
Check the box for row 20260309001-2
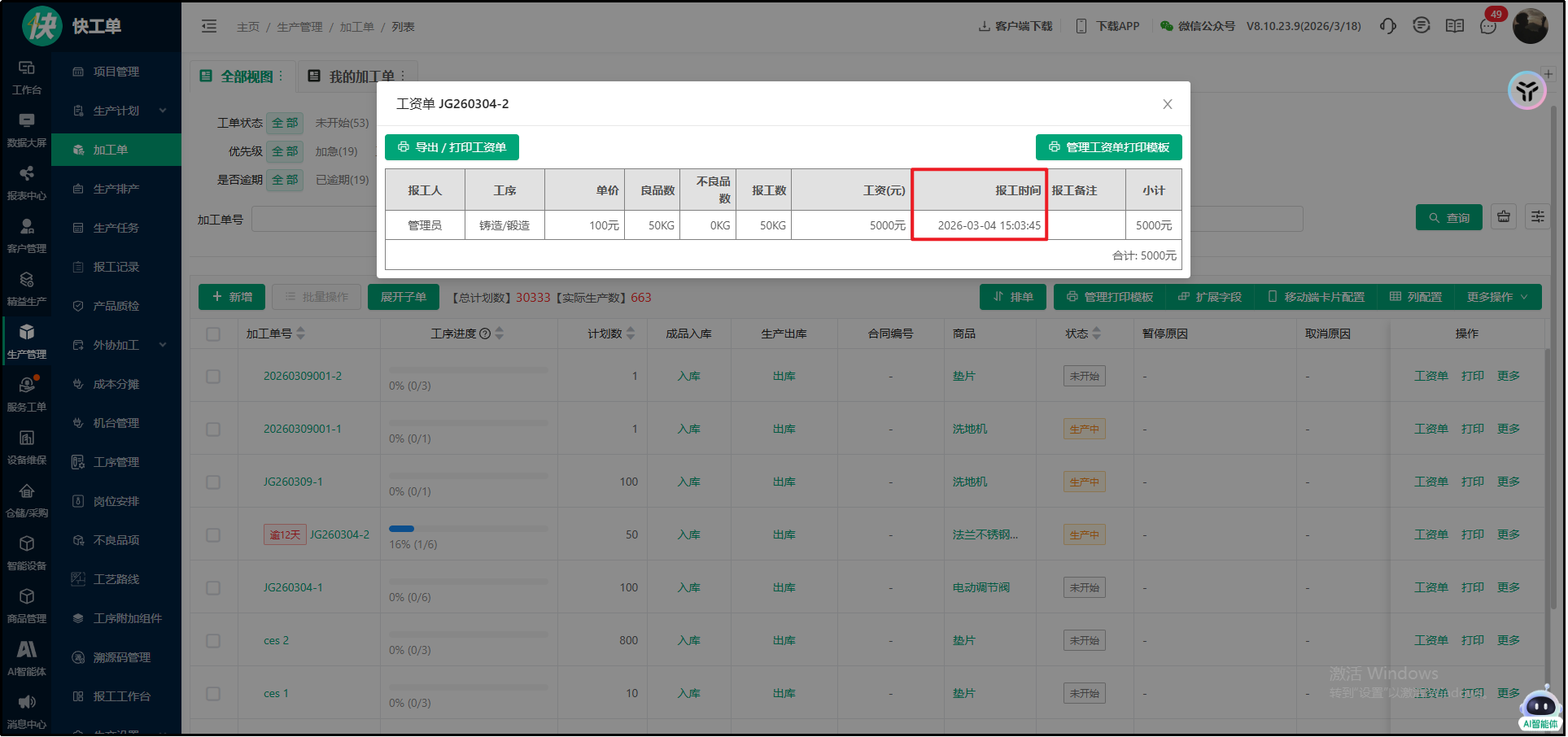click(x=213, y=377)
